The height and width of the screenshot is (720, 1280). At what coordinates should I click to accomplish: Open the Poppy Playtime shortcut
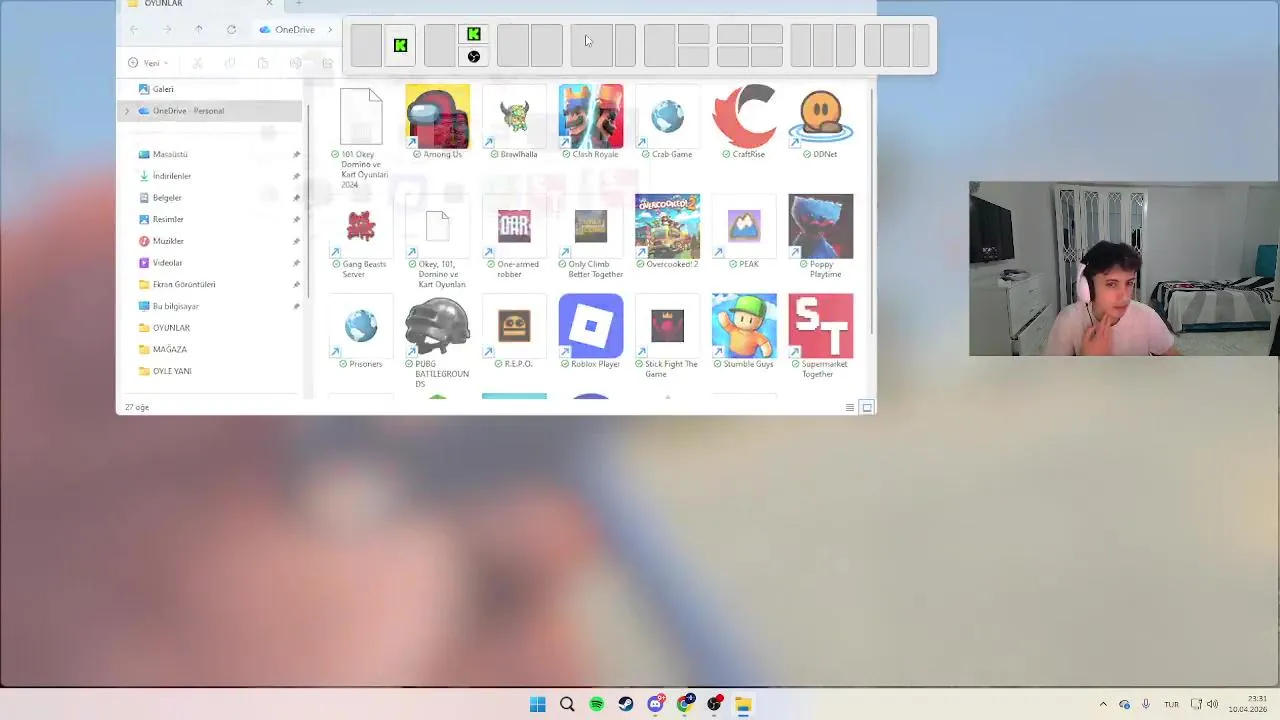(820, 237)
